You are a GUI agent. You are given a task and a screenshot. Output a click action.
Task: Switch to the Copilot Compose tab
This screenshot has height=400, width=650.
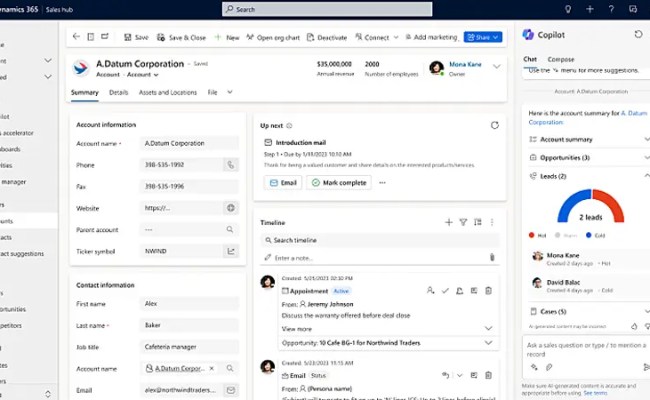(x=561, y=59)
